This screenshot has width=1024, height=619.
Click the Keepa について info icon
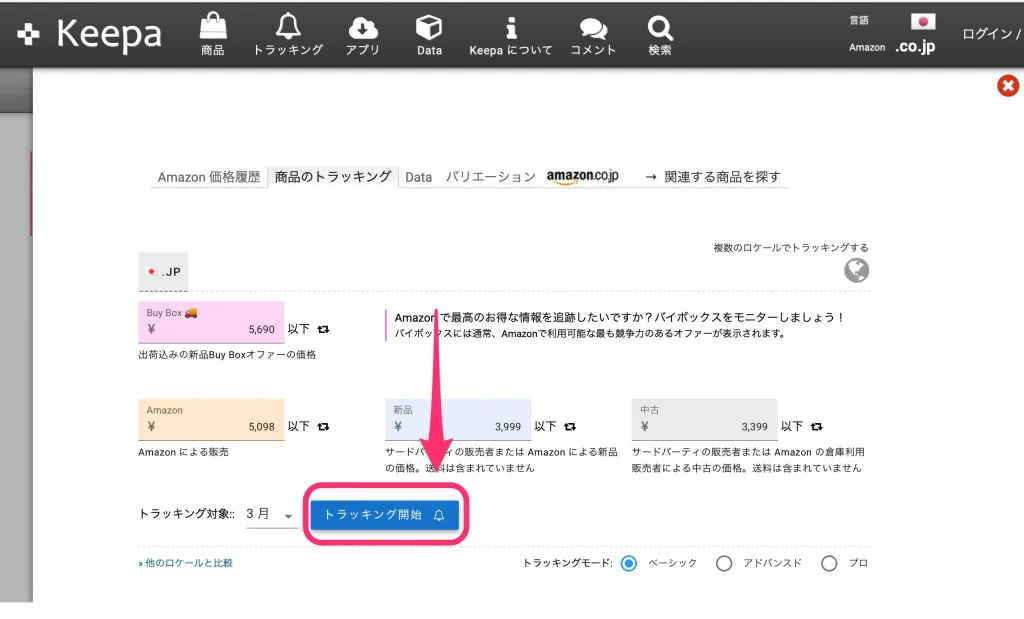(x=510, y=27)
